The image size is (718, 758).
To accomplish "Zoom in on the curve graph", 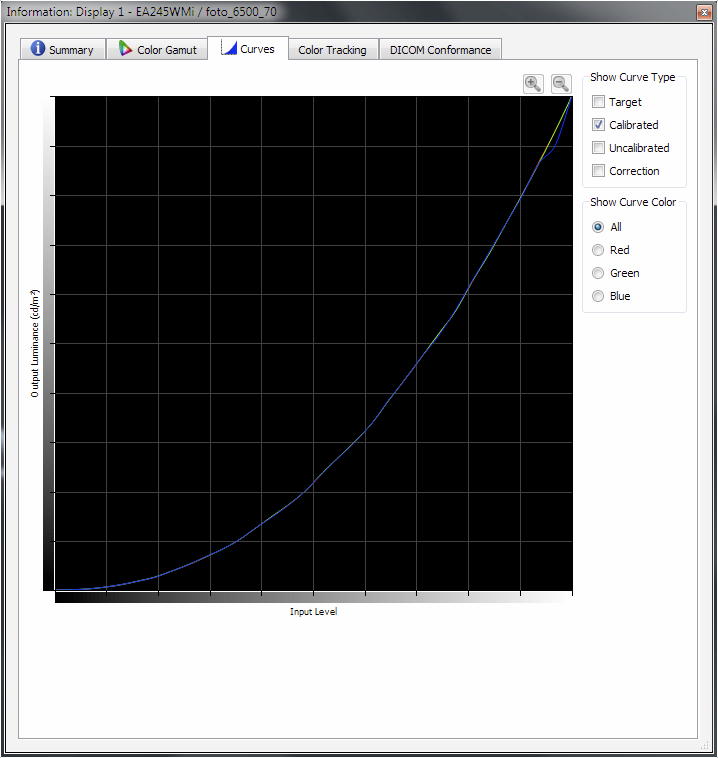I will click(x=533, y=84).
